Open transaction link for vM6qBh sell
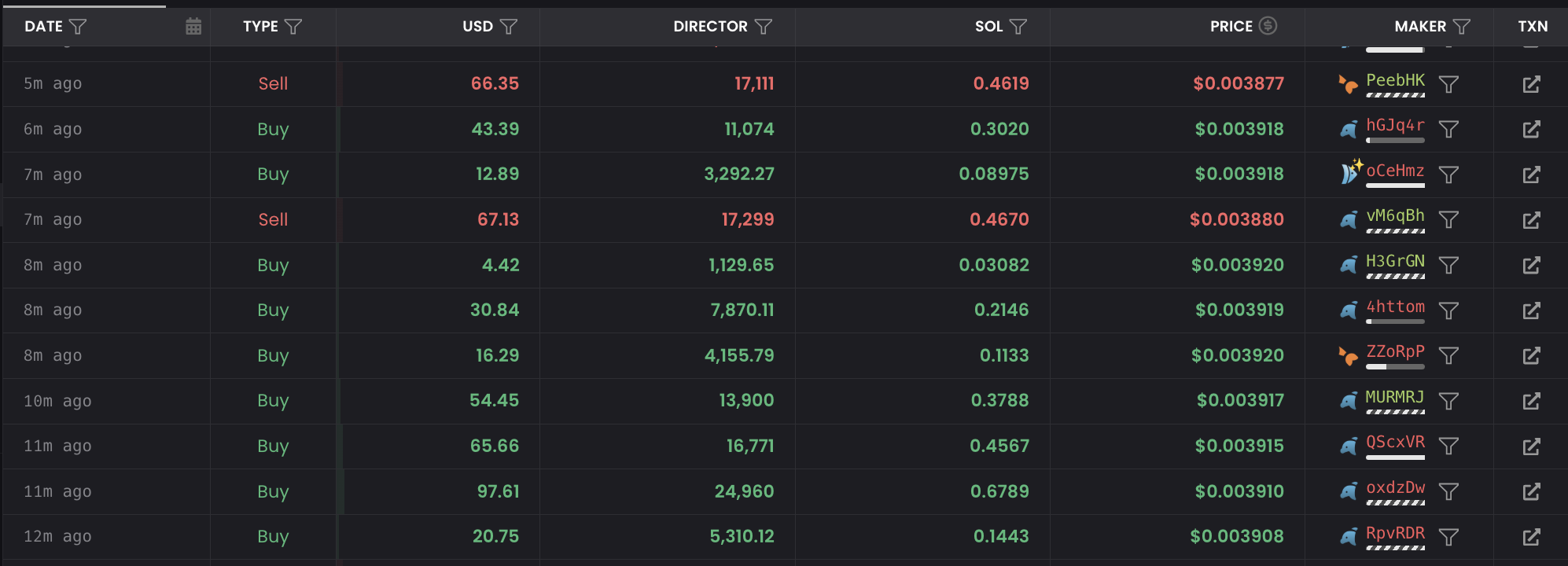This screenshot has height=566, width=1568. 1531,220
